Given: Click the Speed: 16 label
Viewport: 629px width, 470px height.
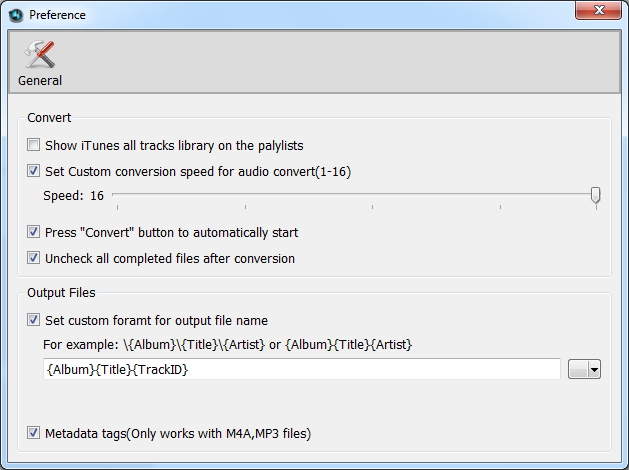Looking at the screenshot, I should pos(73,196).
